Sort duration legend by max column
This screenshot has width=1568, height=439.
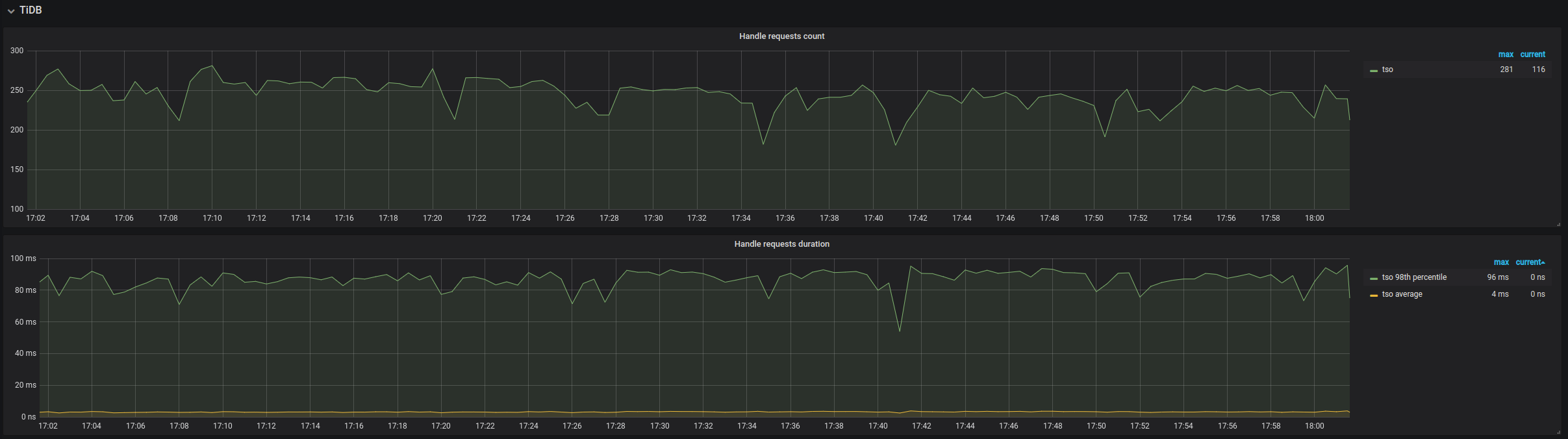pyautogui.click(x=1501, y=262)
